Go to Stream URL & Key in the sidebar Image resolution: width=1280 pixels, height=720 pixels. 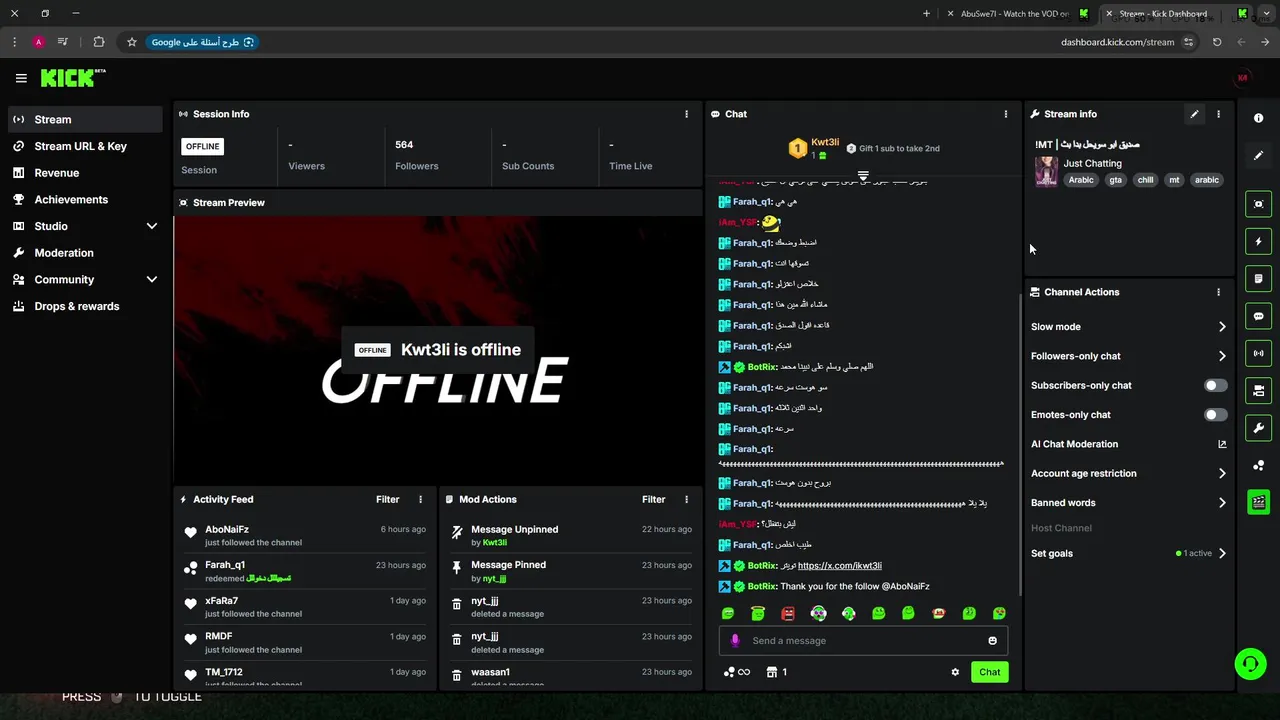tap(85, 146)
